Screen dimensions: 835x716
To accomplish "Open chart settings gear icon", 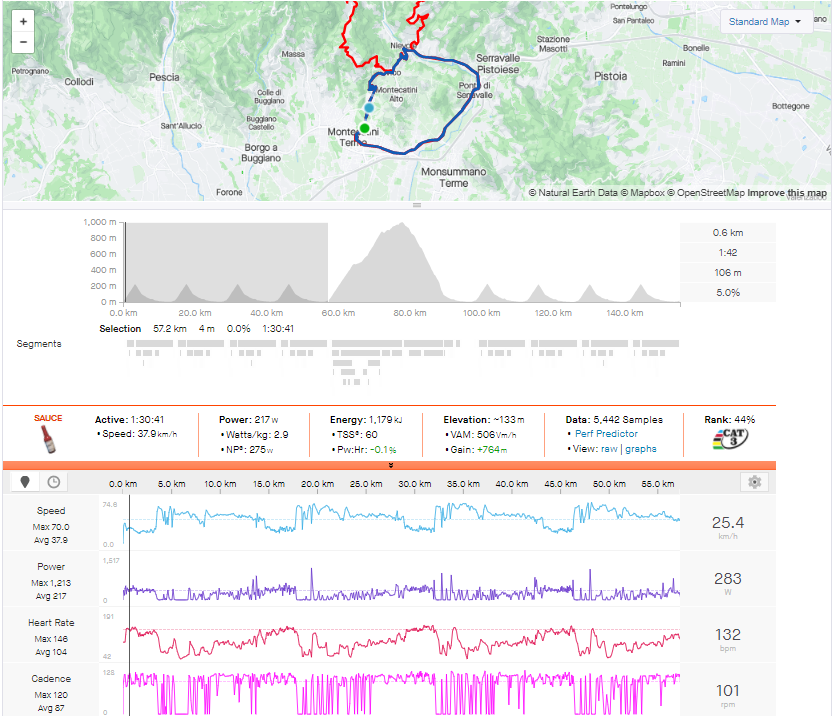I will pyautogui.click(x=755, y=482).
